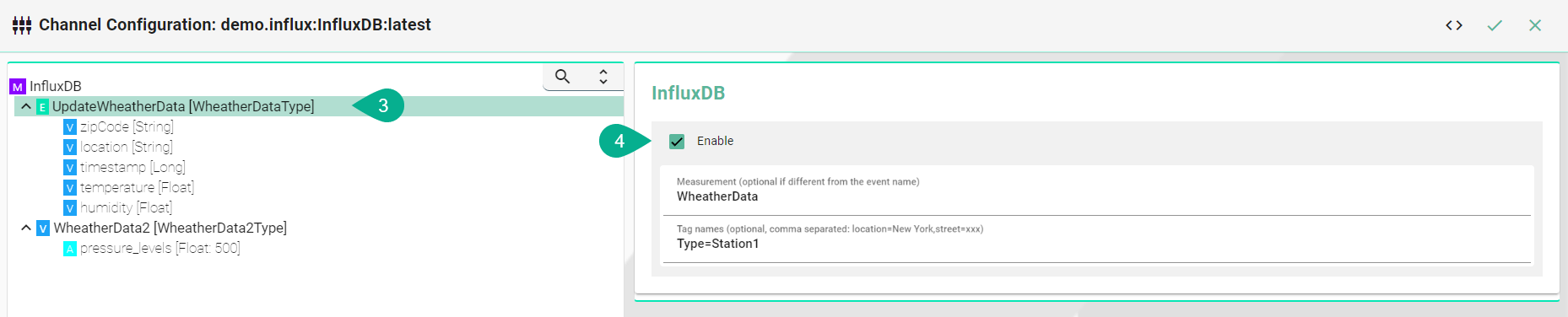Screen dimensions: 1568x317
Task: Collapse the UpdateWheatherData node
Action: [26, 106]
